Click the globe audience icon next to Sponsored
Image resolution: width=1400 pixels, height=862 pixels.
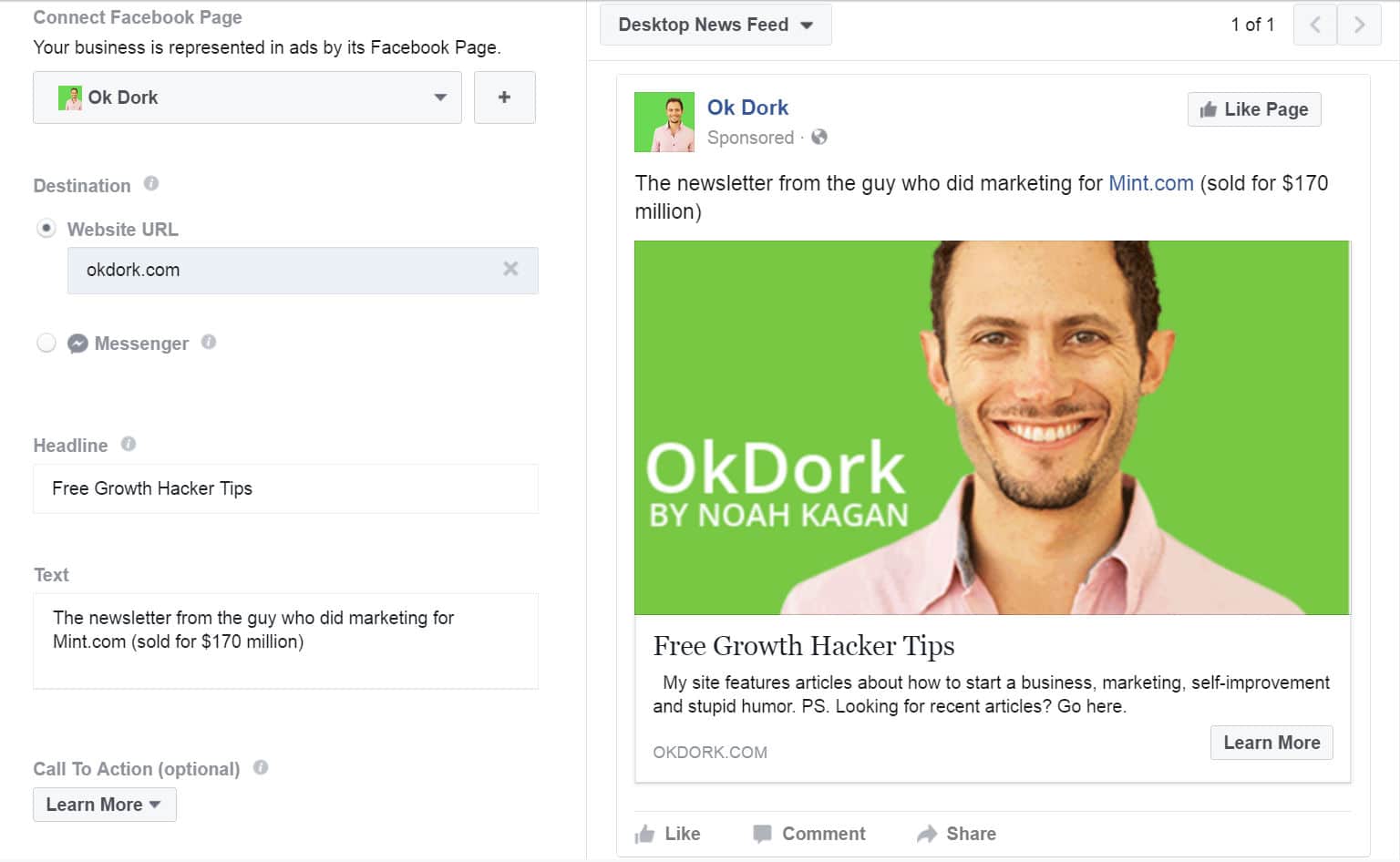click(x=818, y=138)
